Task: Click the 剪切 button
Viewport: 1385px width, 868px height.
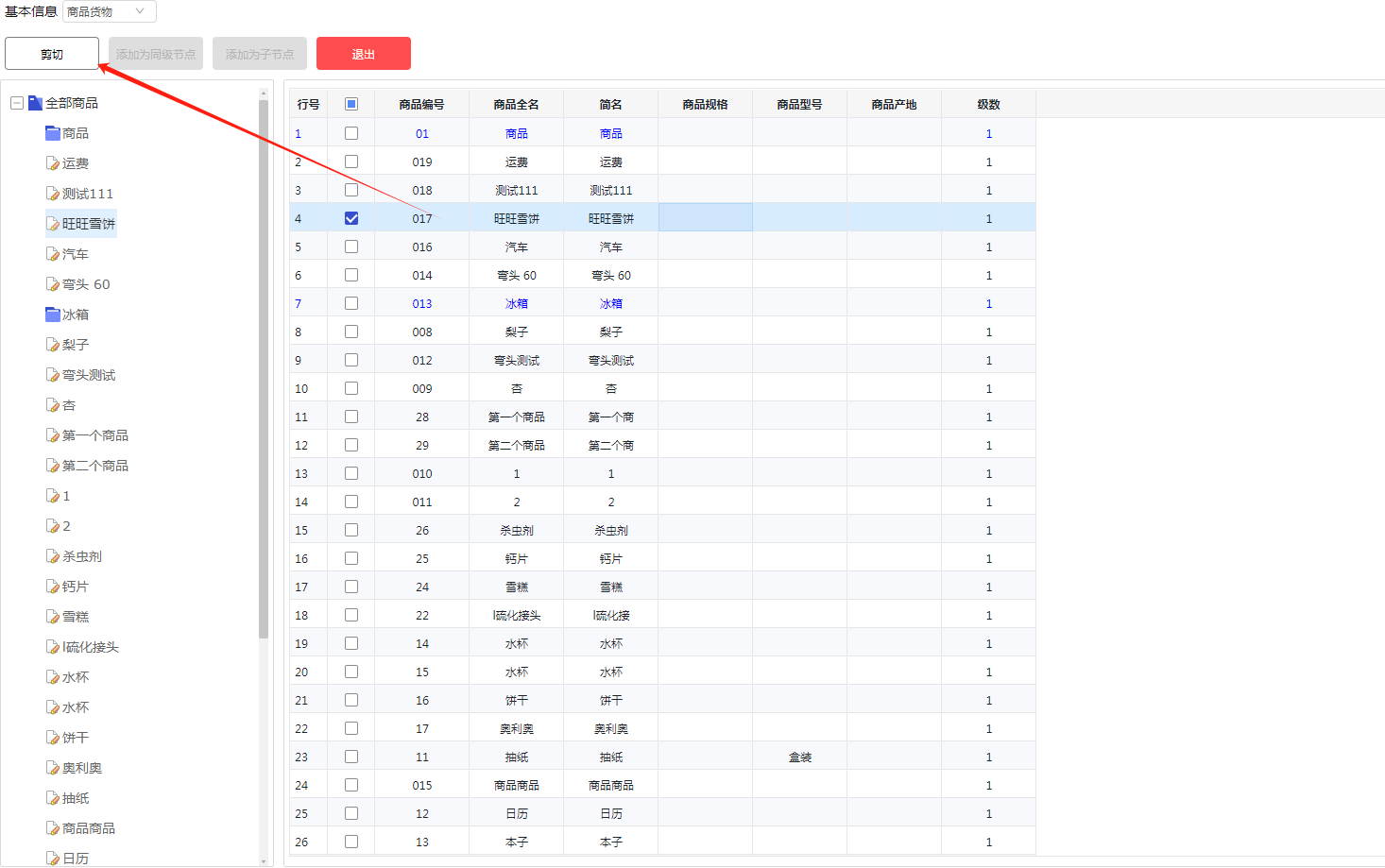Action: tap(52, 54)
